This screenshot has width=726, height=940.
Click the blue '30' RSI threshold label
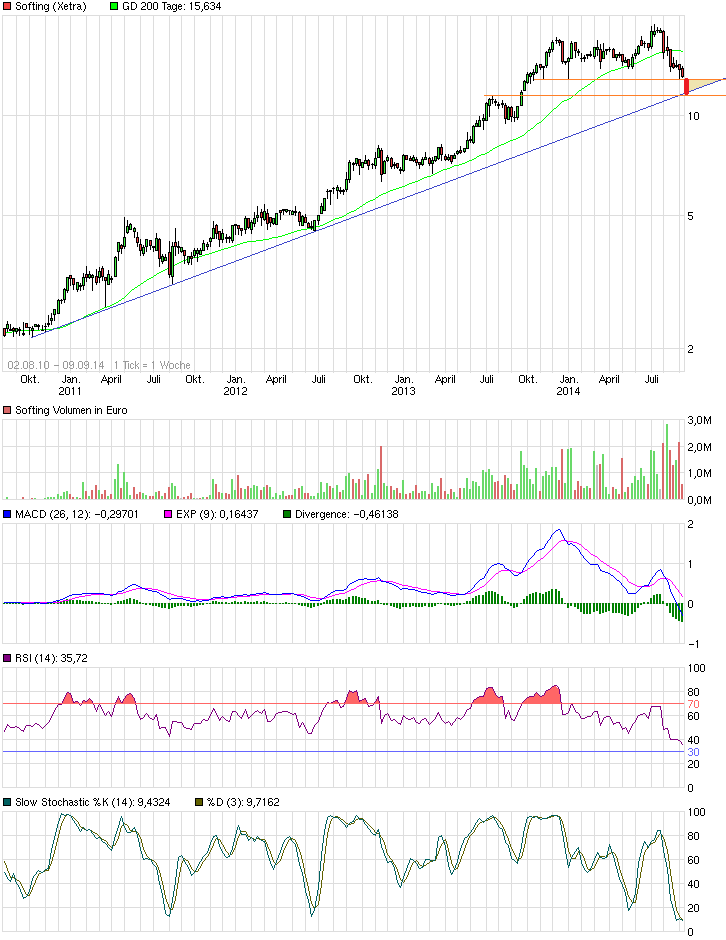point(694,752)
